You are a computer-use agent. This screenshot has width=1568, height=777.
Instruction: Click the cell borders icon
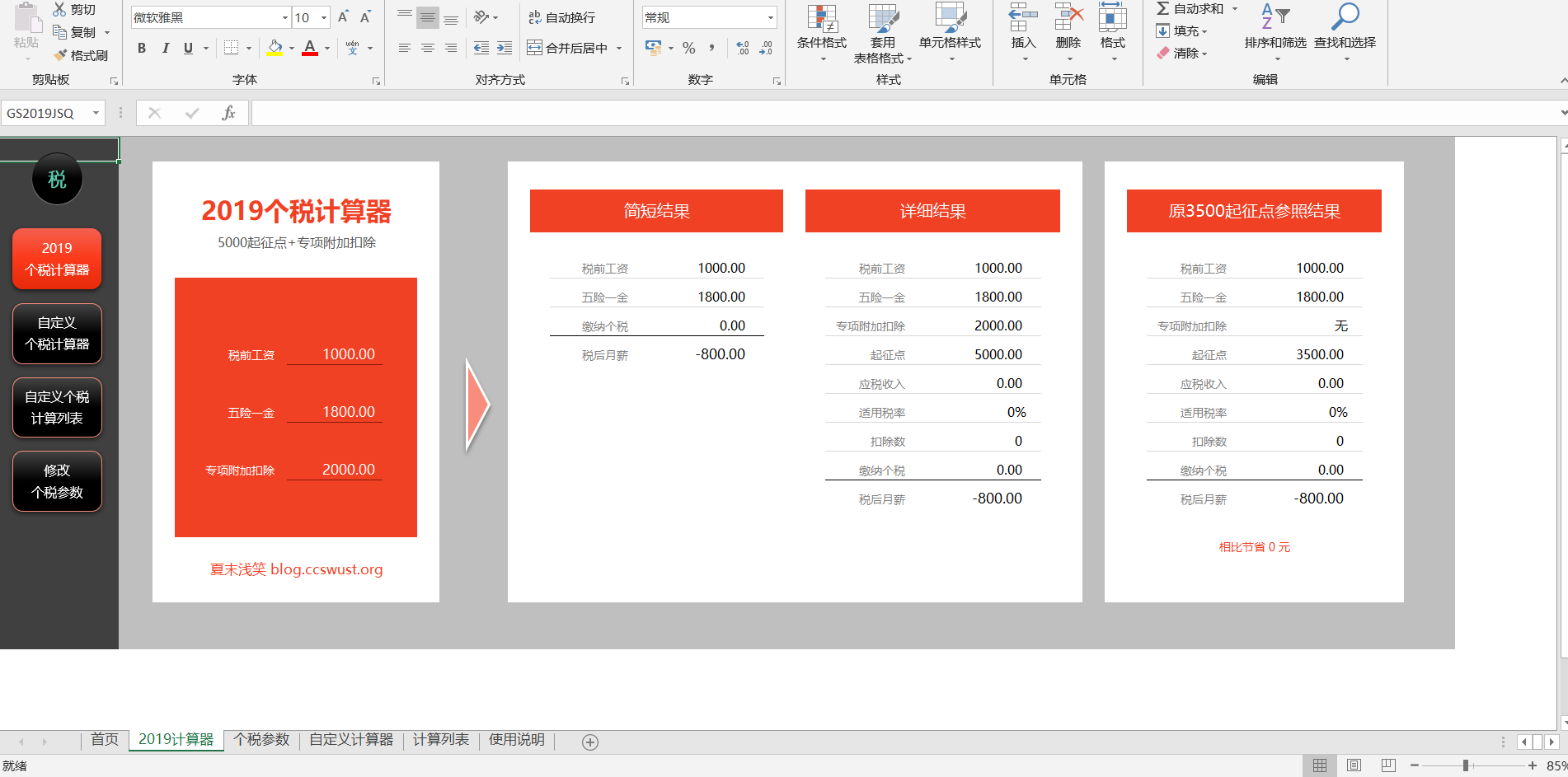point(232,48)
